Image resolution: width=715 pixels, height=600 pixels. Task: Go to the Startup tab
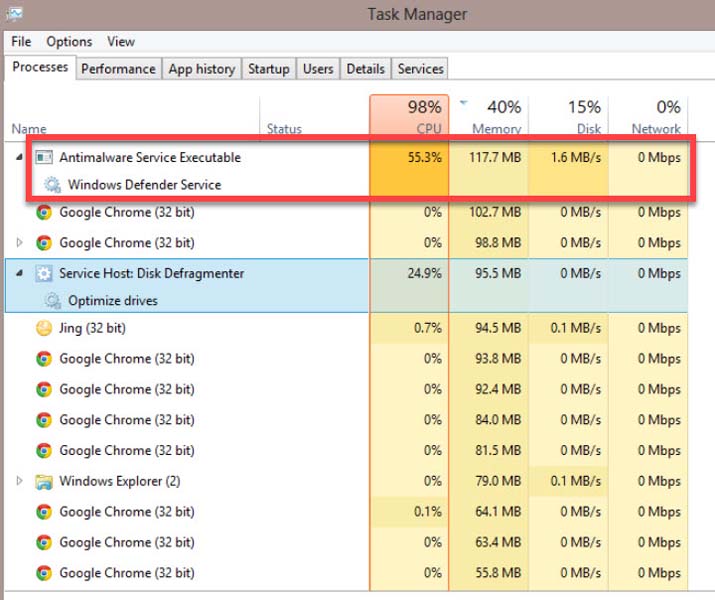click(x=269, y=69)
